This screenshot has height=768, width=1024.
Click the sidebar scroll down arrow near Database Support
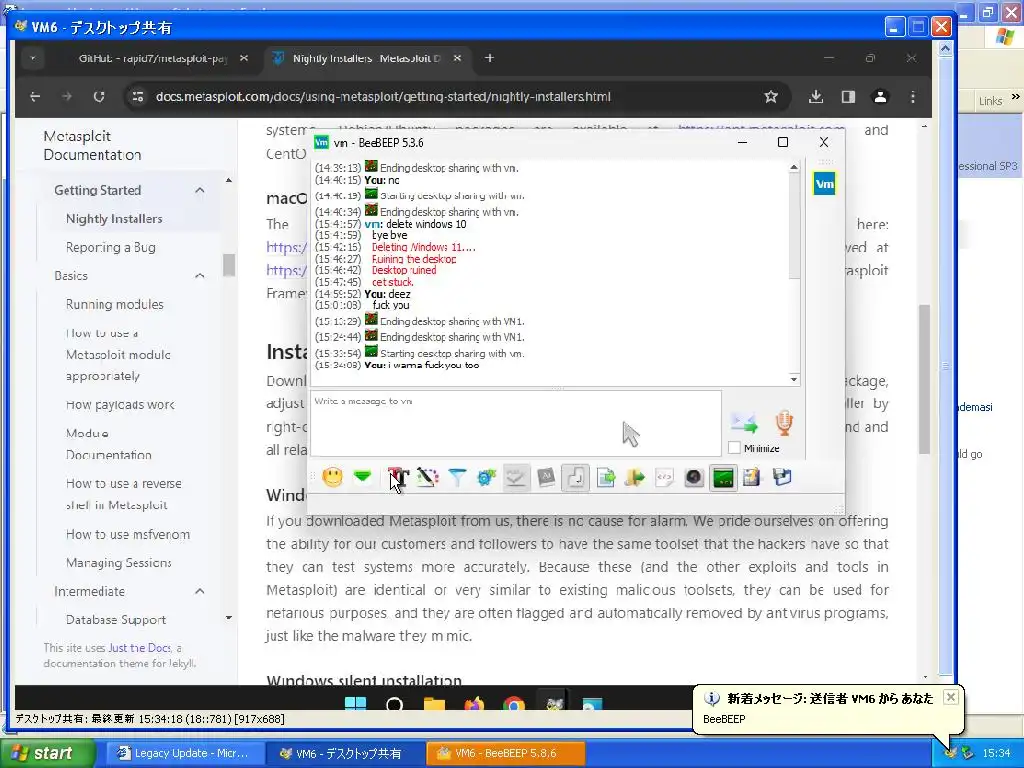(x=229, y=618)
